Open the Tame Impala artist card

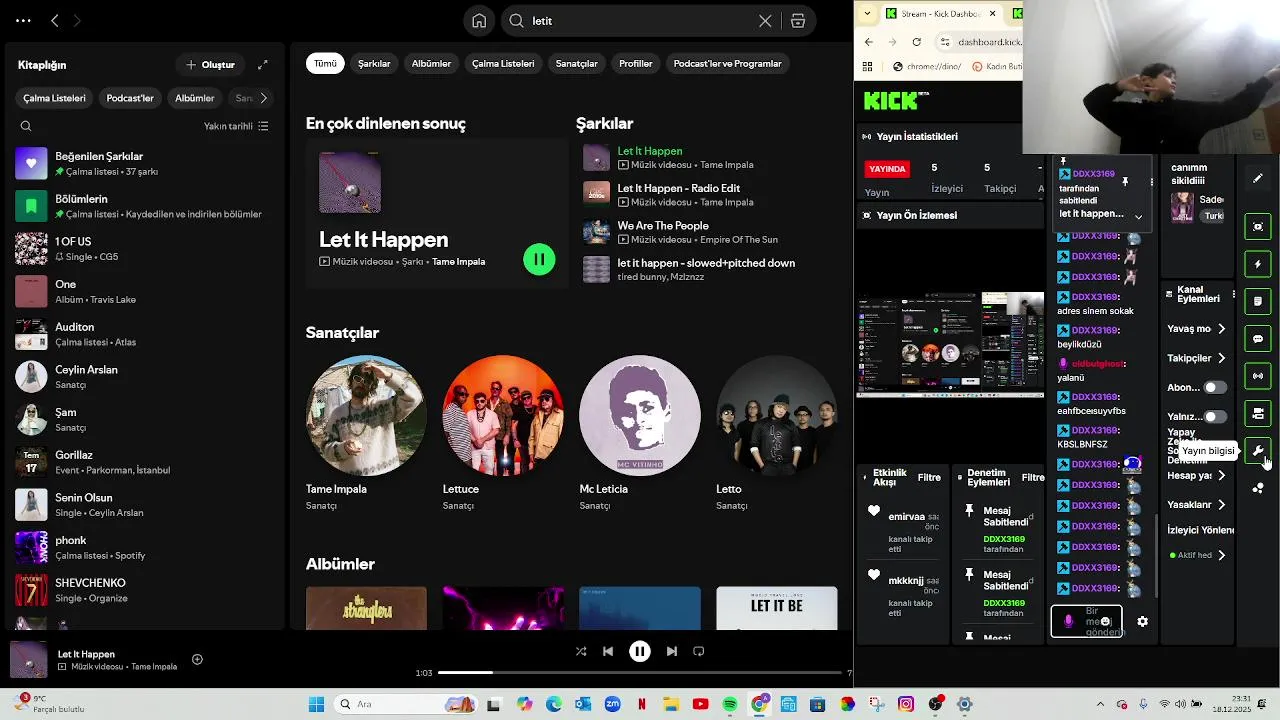pos(366,433)
